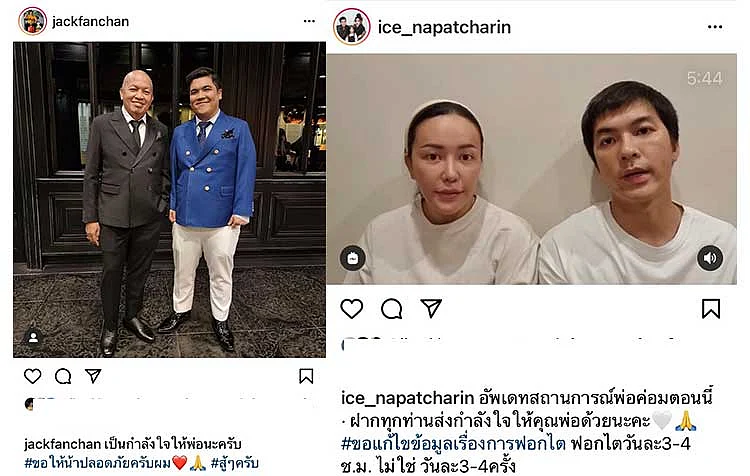
Task: Bookmark the jackfanchan post
Action: tap(306, 376)
